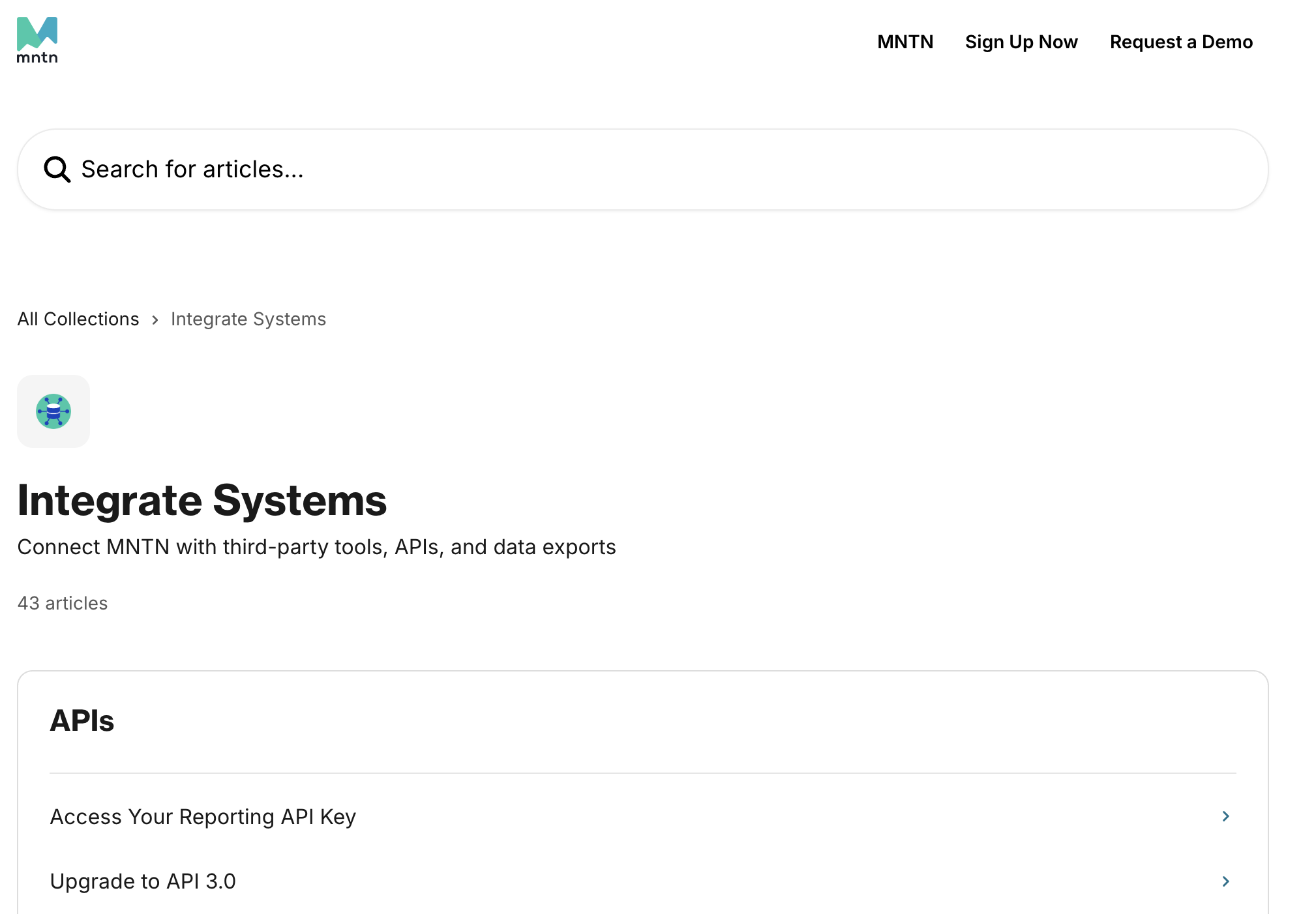This screenshot has width=1316, height=914.
Task: Open the Request a Demo link
Action: 1181,42
